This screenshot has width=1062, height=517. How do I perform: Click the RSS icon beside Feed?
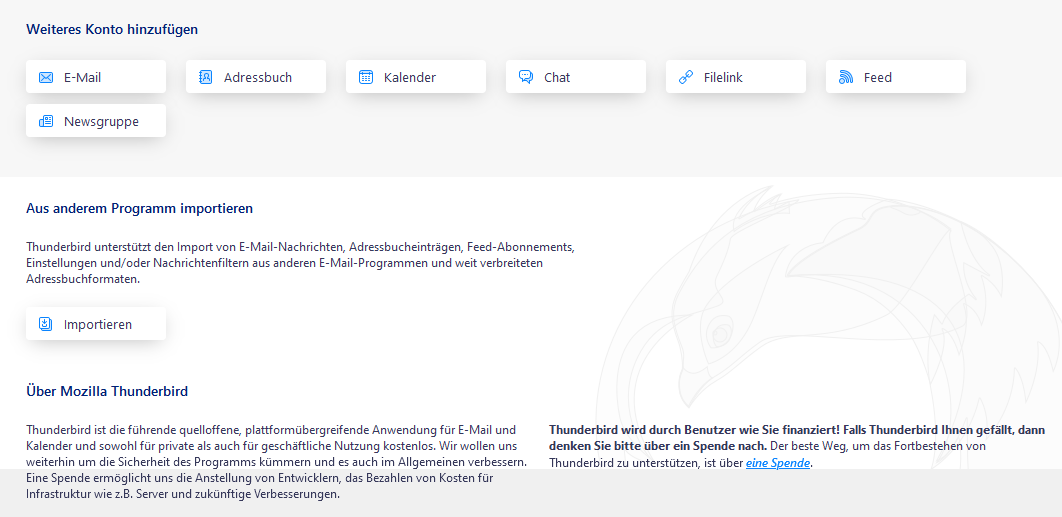click(845, 77)
